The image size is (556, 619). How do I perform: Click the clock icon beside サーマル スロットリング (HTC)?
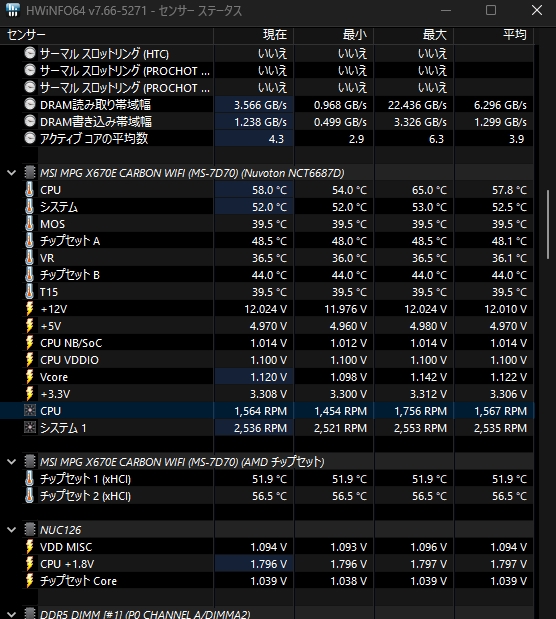pyautogui.click(x=30, y=53)
